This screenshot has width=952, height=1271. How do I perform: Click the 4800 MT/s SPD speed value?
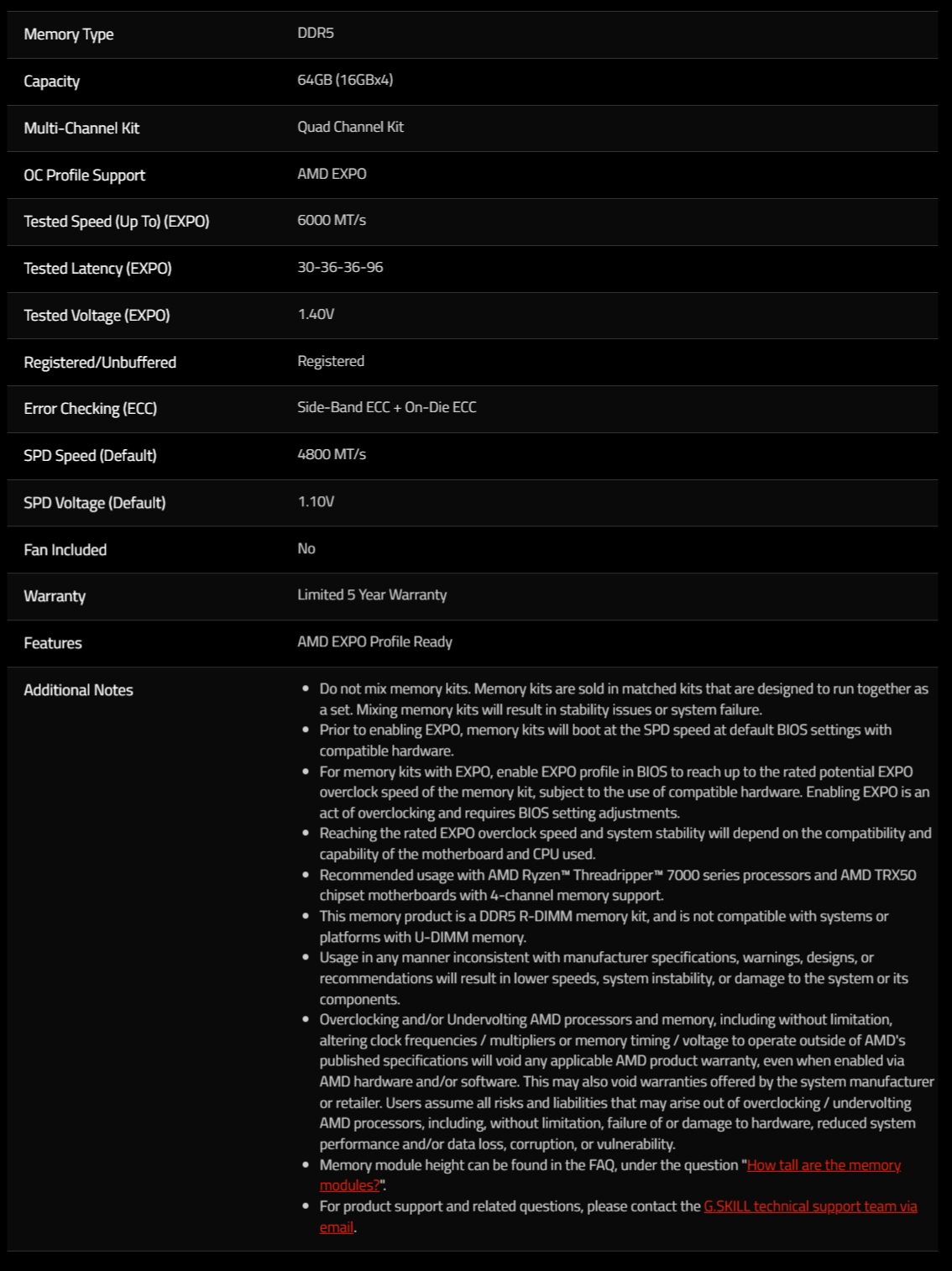[x=332, y=454]
